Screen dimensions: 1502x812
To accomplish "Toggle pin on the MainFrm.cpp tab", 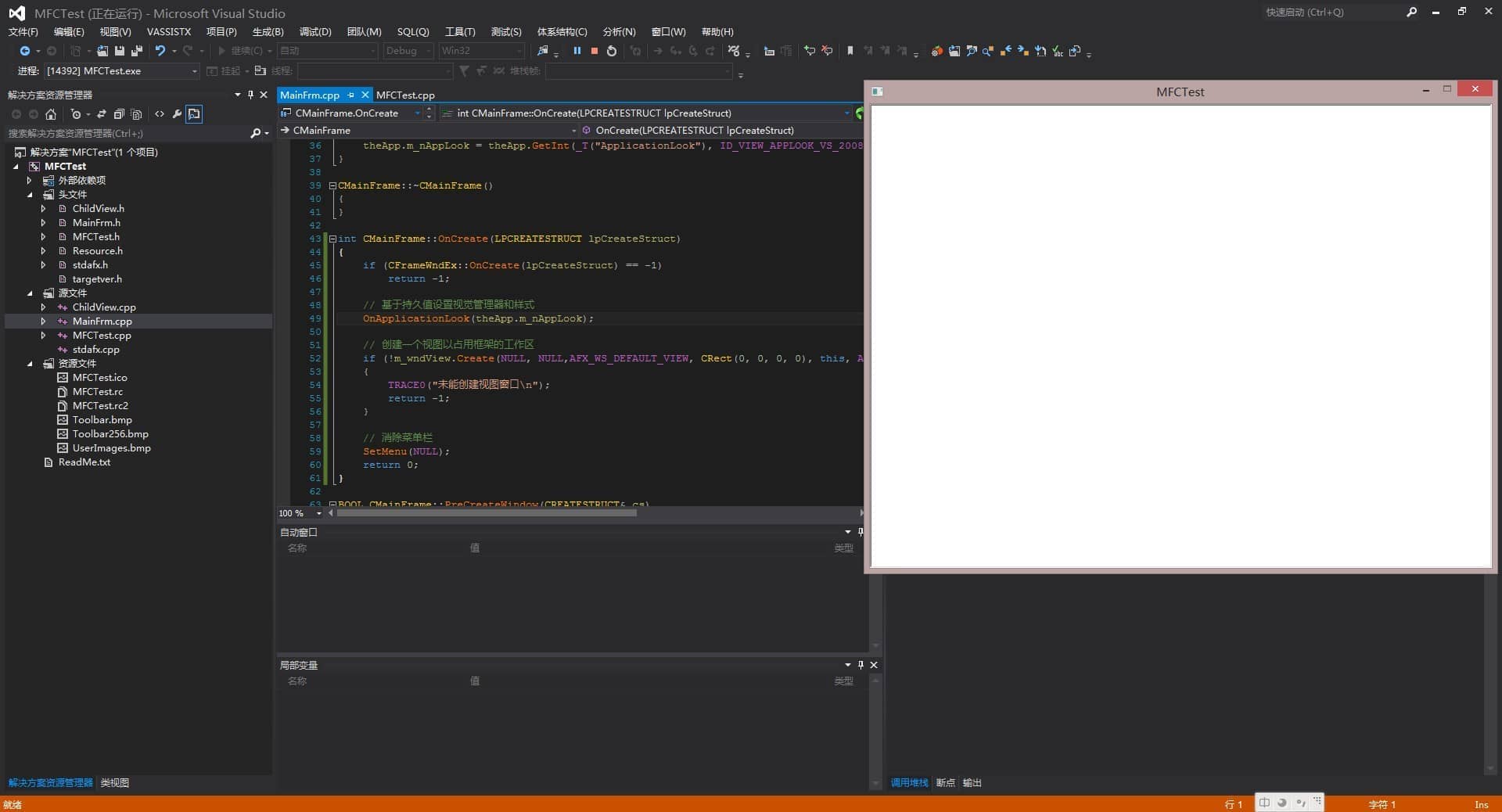I will (x=351, y=95).
